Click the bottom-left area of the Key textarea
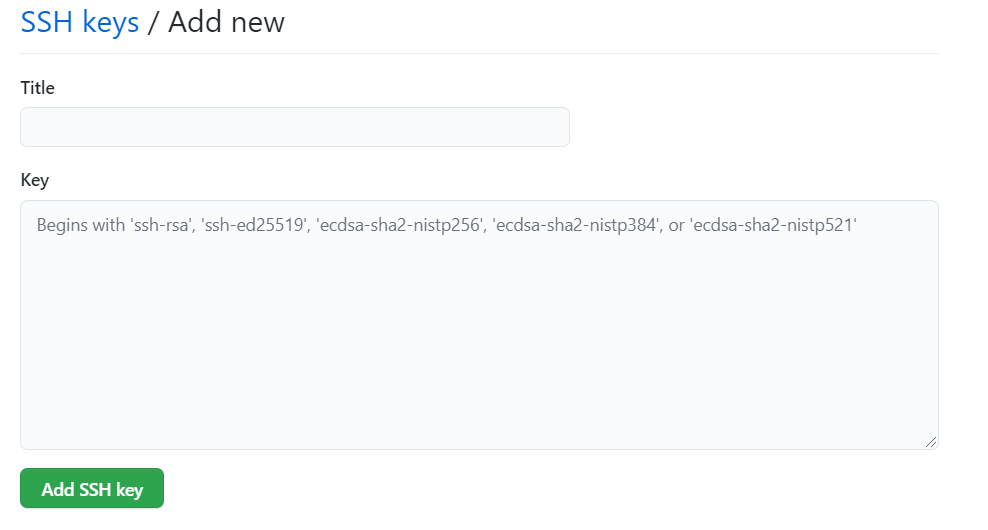Image resolution: width=988 pixels, height=530 pixels. click(50, 430)
